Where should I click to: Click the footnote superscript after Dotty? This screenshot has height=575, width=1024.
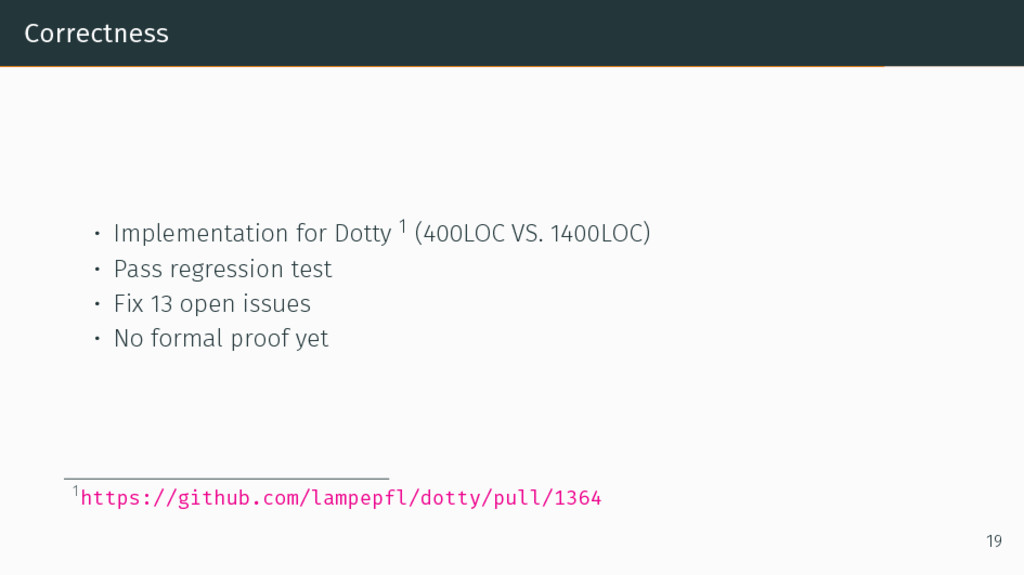pyautogui.click(x=402, y=227)
